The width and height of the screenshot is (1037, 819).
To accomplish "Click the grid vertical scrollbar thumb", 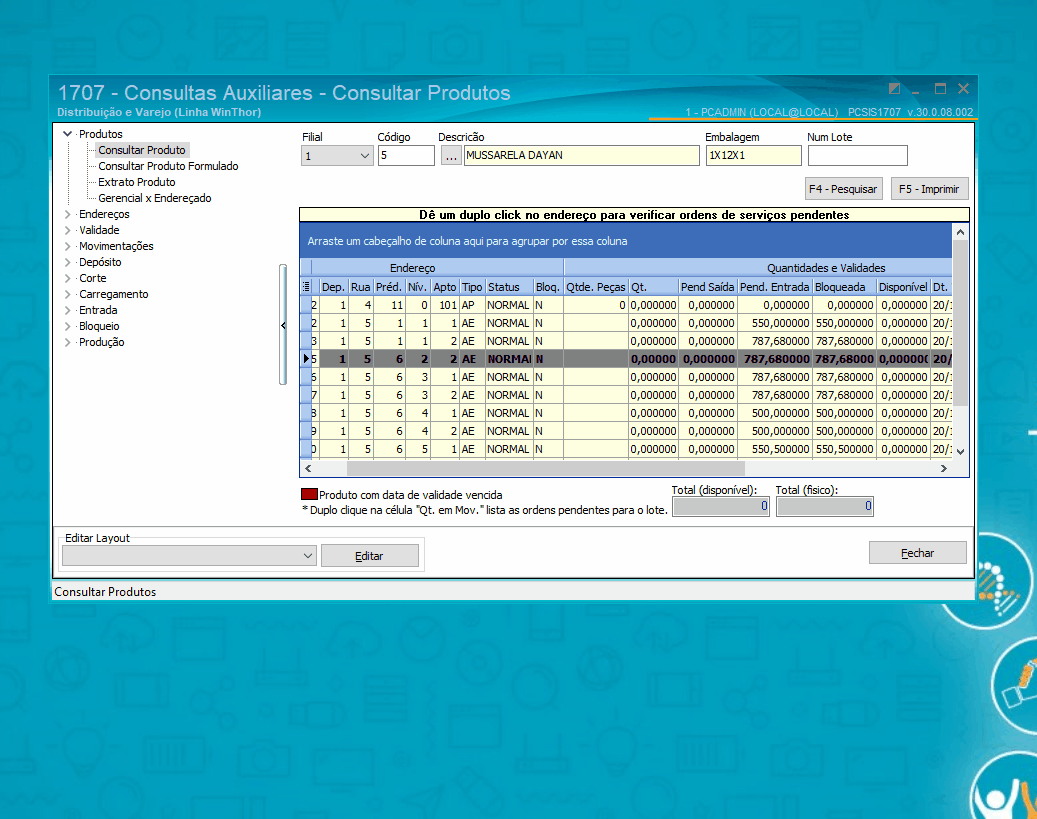I will coord(960,323).
